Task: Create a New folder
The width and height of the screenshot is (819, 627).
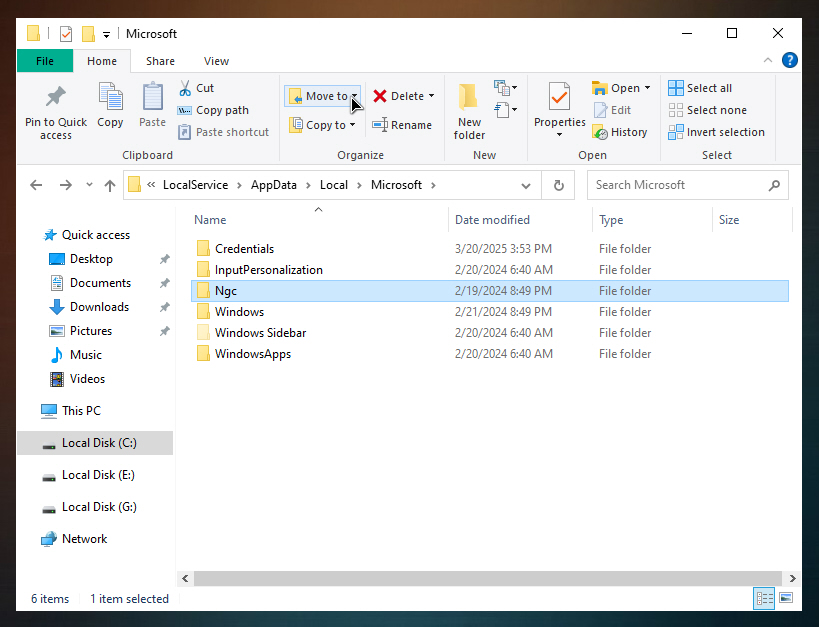Action: pyautogui.click(x=469, y=111)
